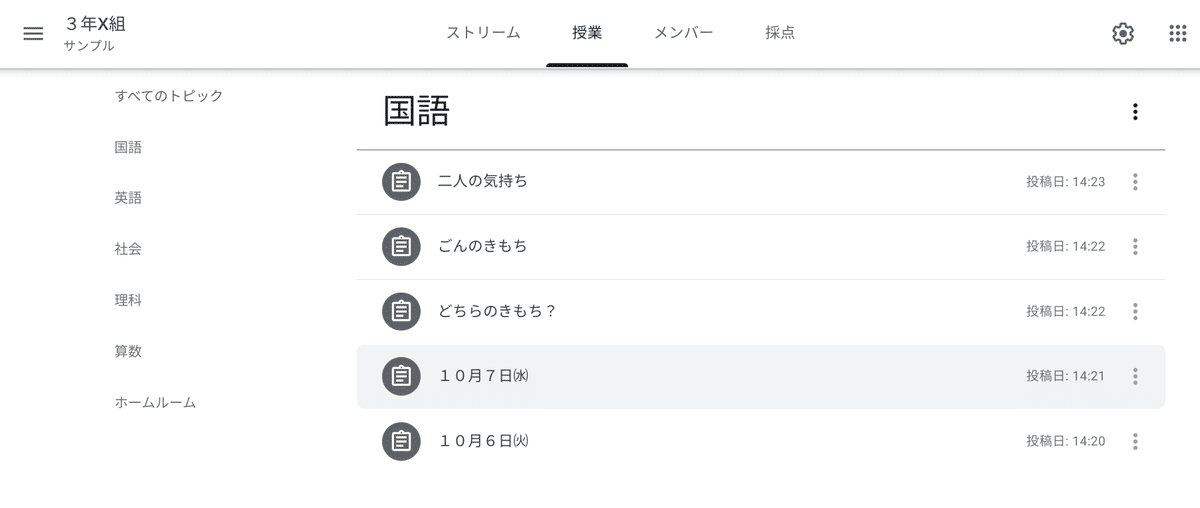Click assignment icon for 二人の気持ち
Image resolution: width=1200 pixels, height=508 pixels.
point(401,182)
